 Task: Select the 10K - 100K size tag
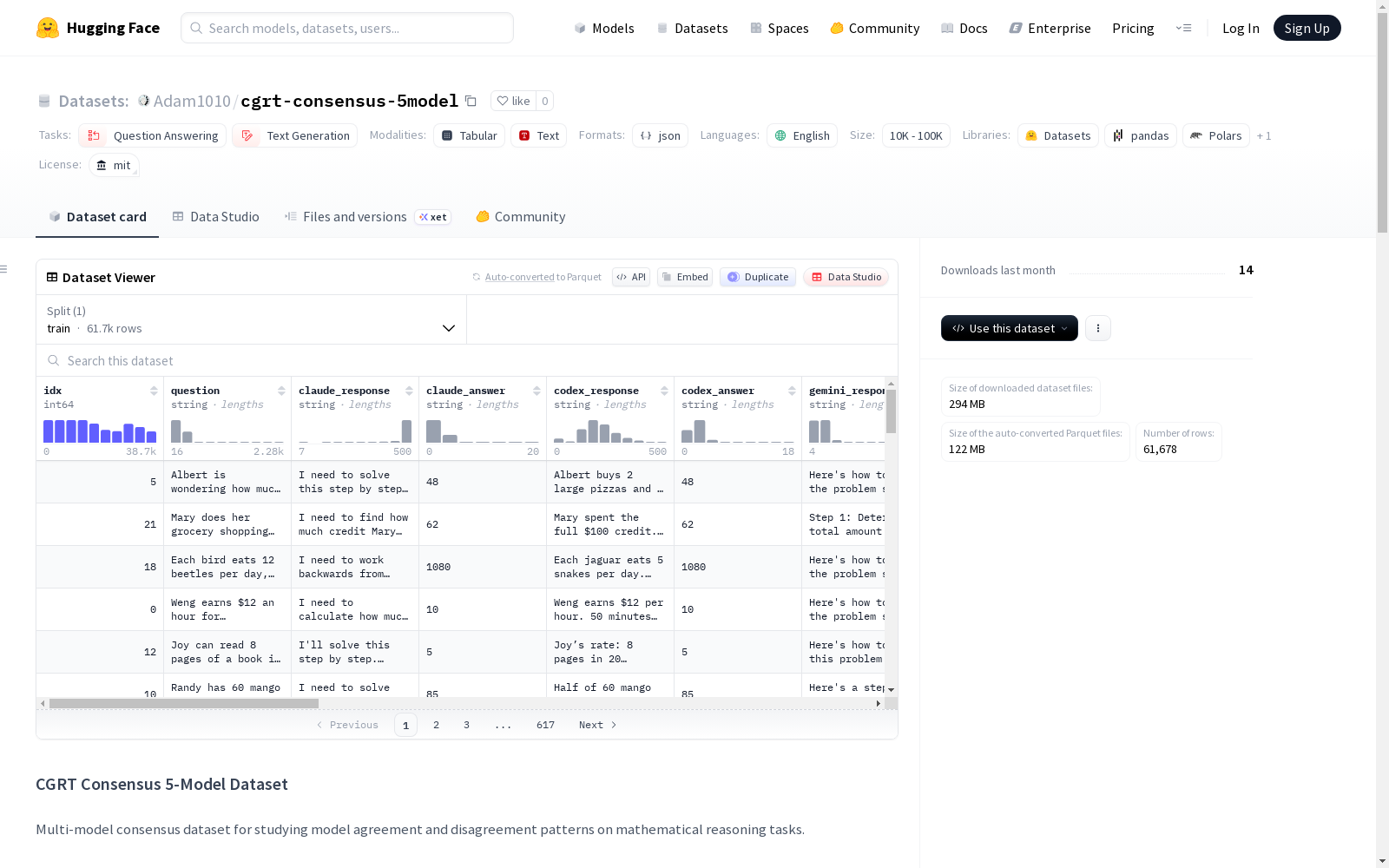point(916,135)
